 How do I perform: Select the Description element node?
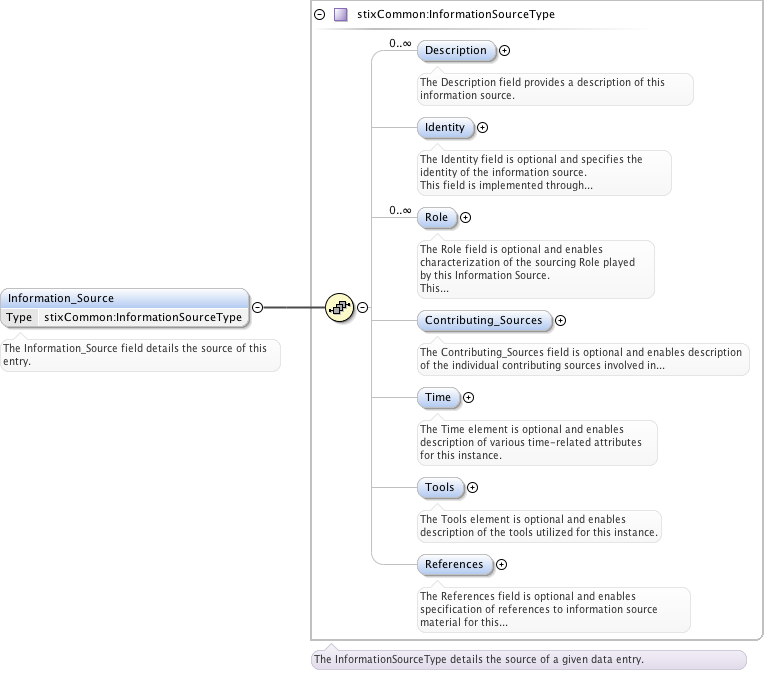[x=455, y=50]
